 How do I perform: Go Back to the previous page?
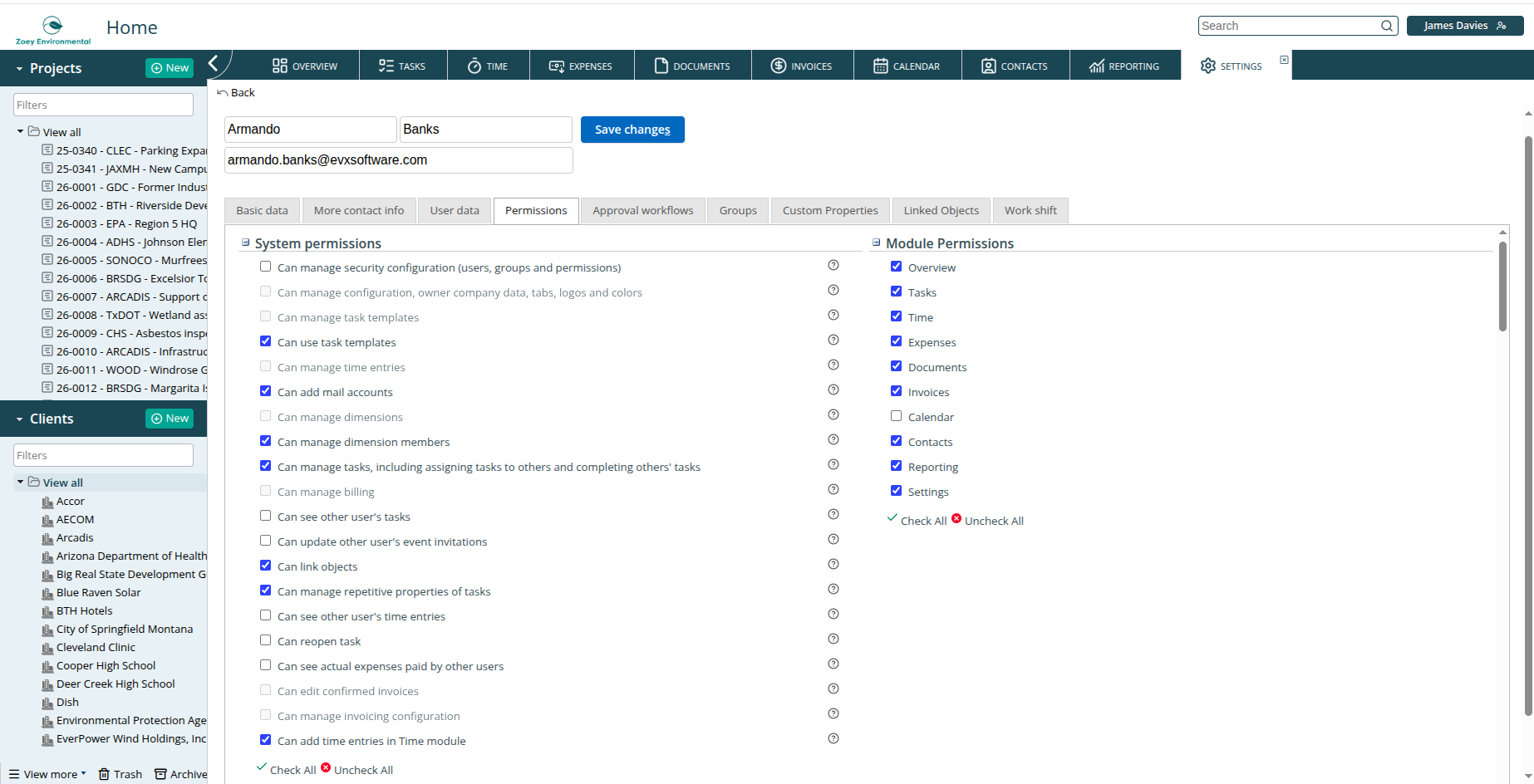tap(236, 93)
